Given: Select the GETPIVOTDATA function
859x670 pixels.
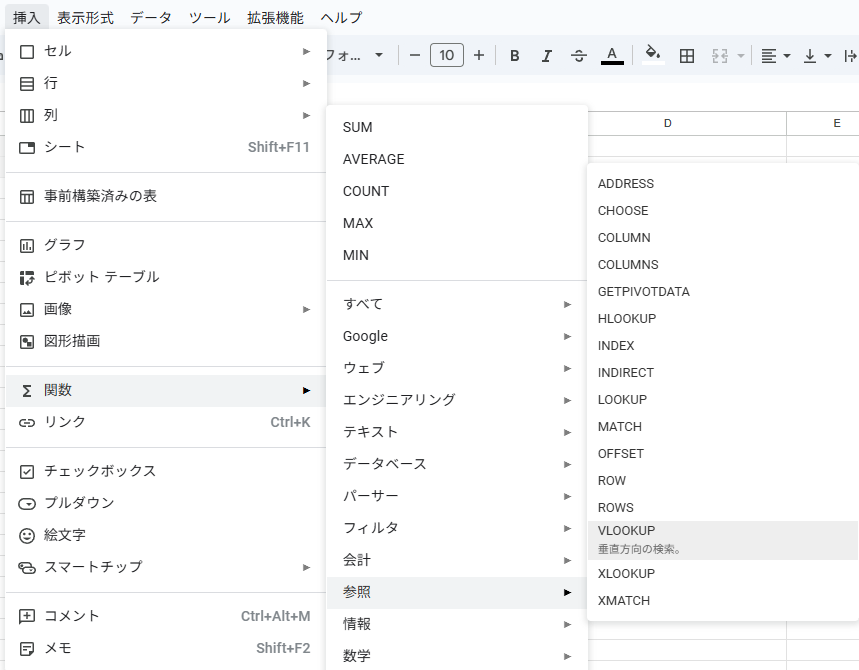Looking at the screenshot, I should 723,291.
